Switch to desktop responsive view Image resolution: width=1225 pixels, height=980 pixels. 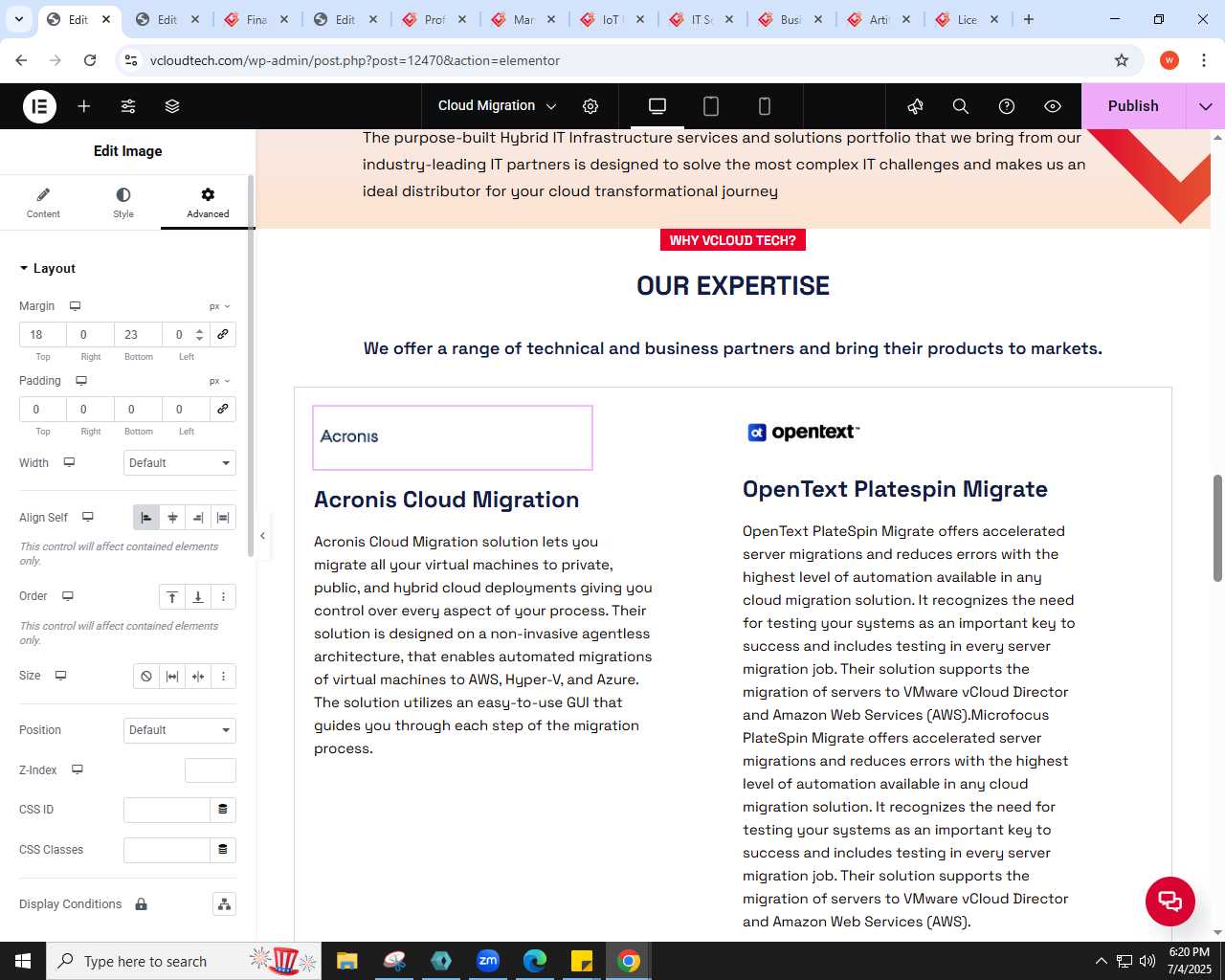click(x=657, y=106)
